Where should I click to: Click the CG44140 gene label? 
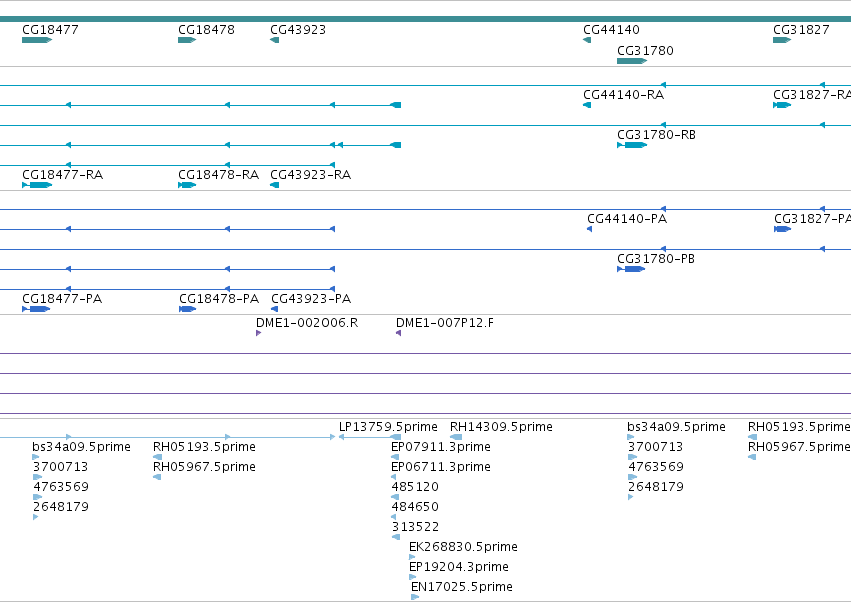(x=611, y=29)
